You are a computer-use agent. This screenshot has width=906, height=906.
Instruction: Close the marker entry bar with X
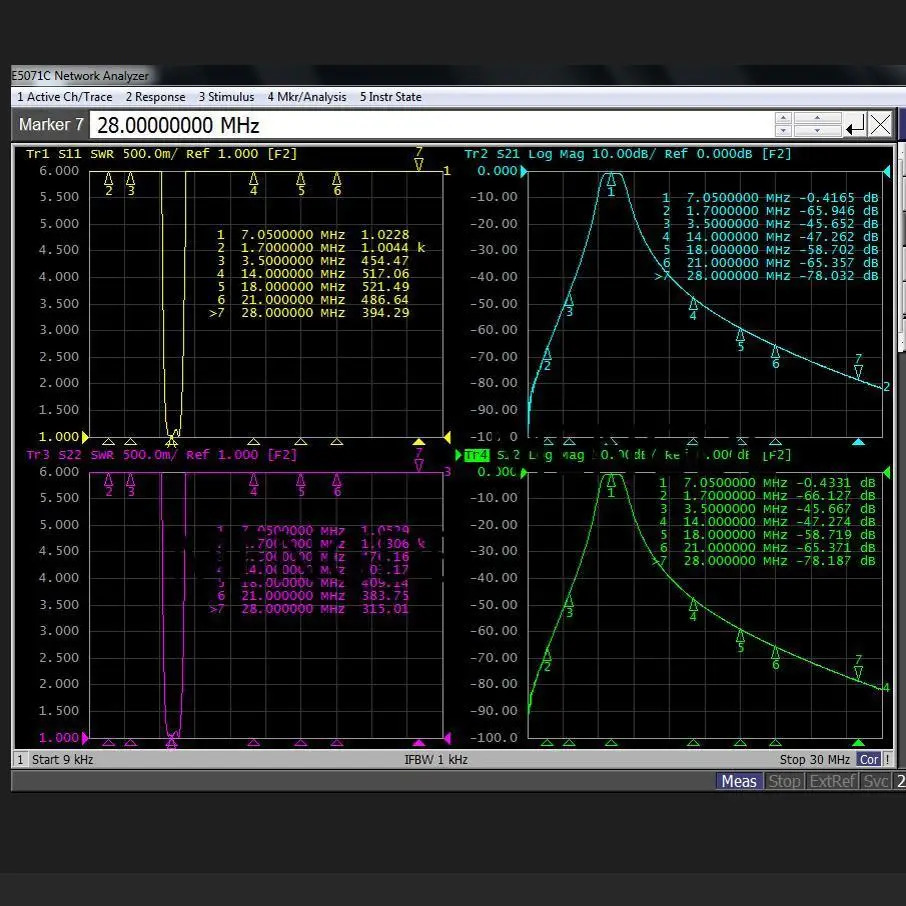[880, 125]
